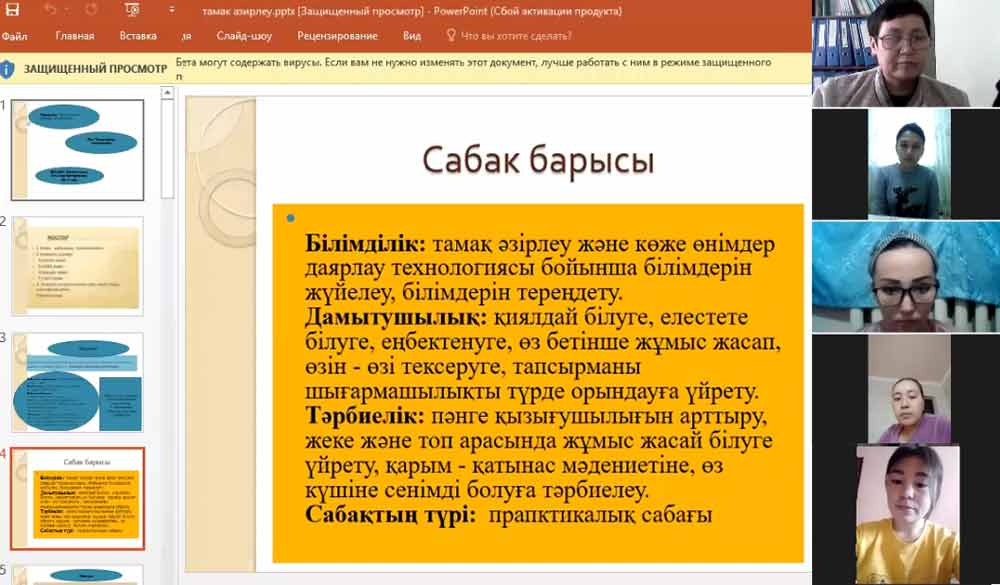The height and width of the screenshot is (585, 1000).
Task: Click the 'Что вы хотите сделать?' search field
Action: click(x=516, y=36)
